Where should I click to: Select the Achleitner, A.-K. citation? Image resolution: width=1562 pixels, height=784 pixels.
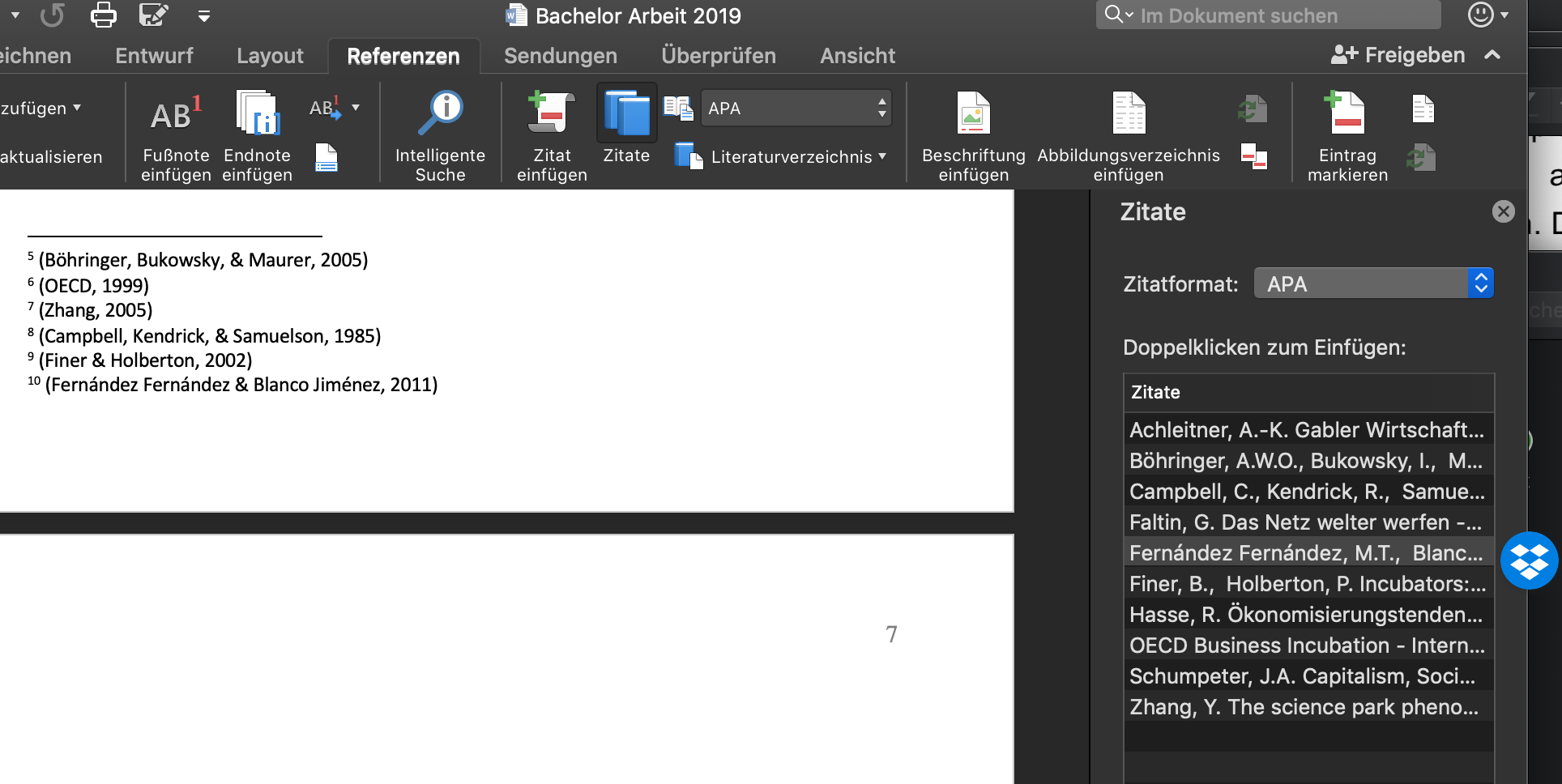point(1308,429)
